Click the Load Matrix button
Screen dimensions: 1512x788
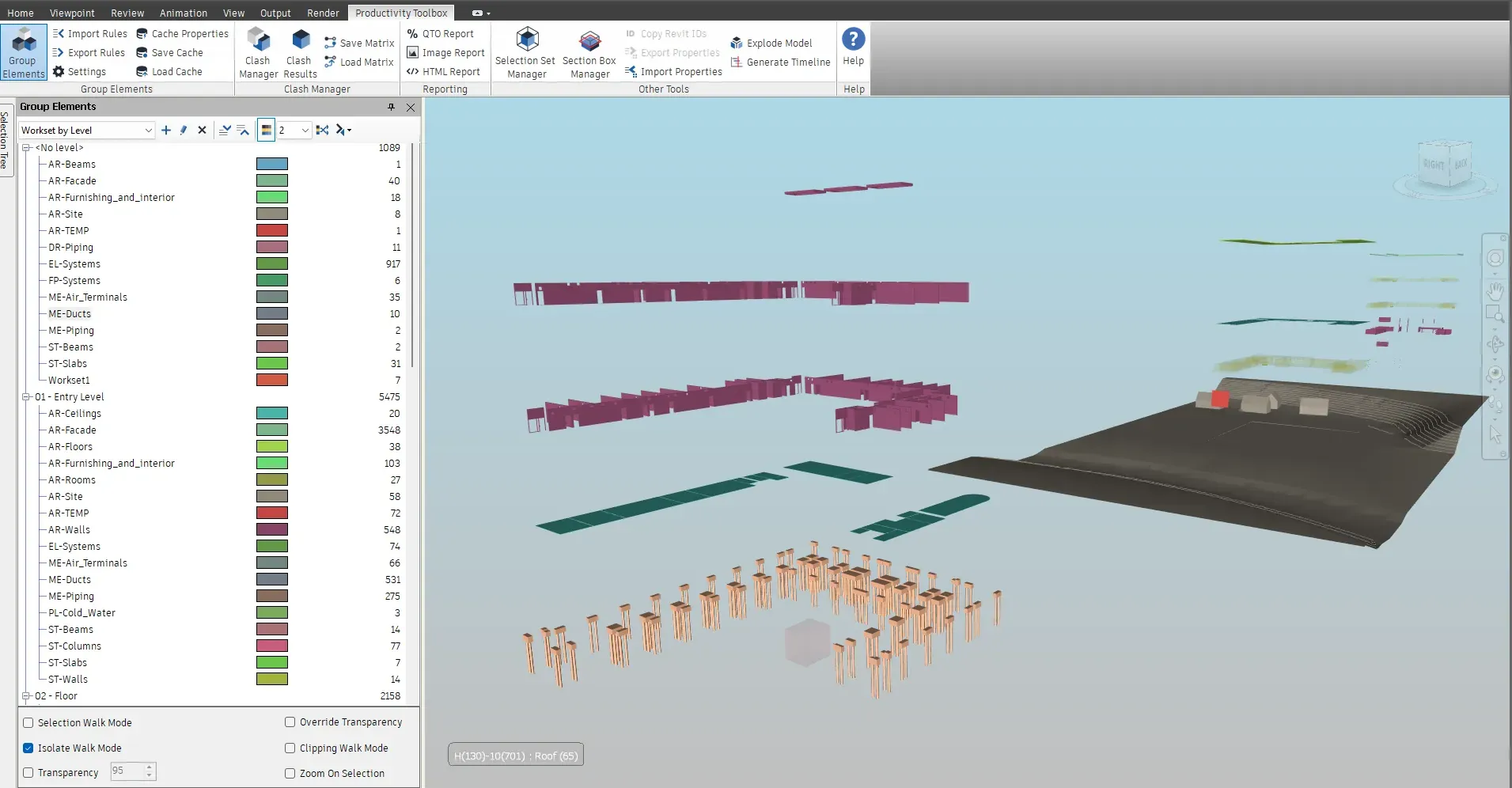(359, 62)
